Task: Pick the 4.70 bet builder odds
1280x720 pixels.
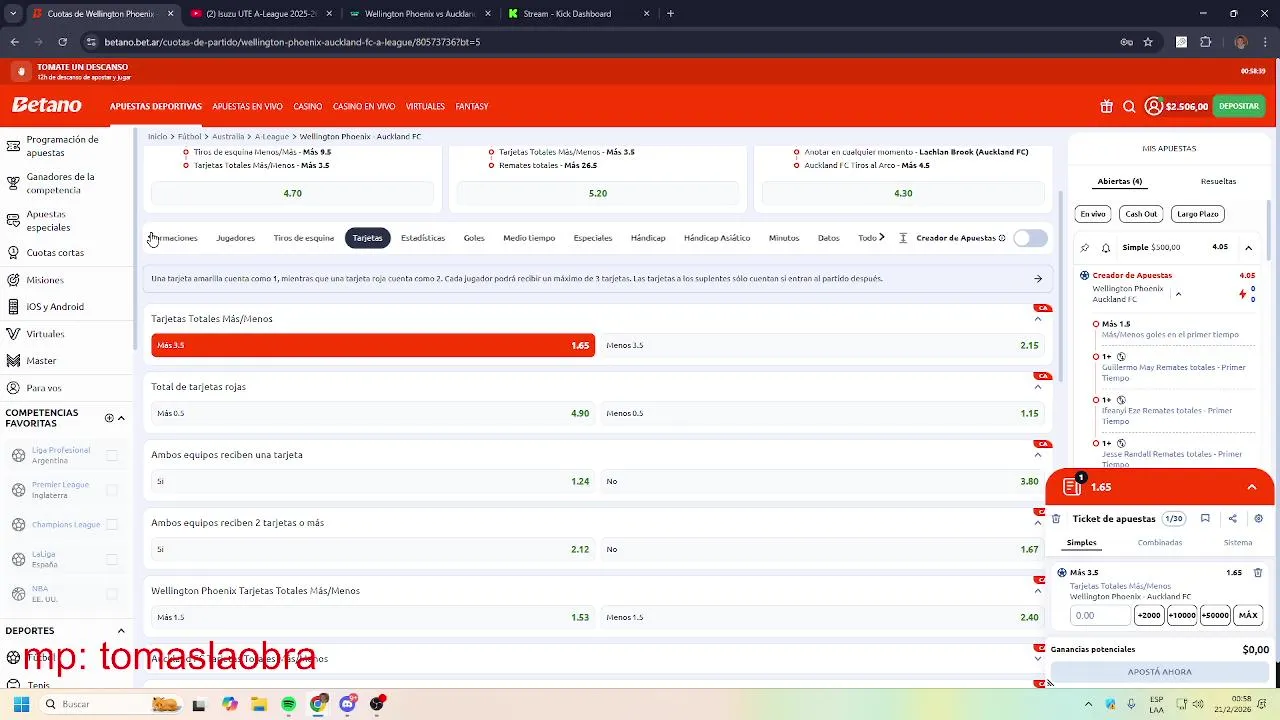Action: (x=293, y=193)
